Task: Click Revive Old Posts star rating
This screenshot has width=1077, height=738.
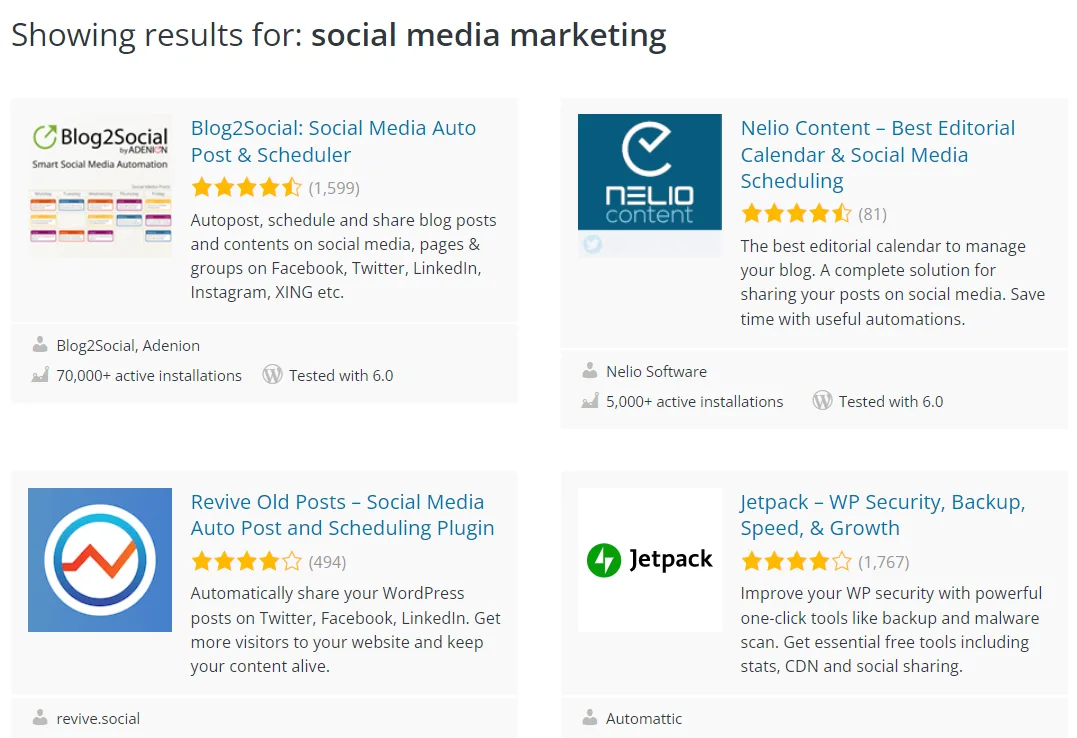Action: 246,561
